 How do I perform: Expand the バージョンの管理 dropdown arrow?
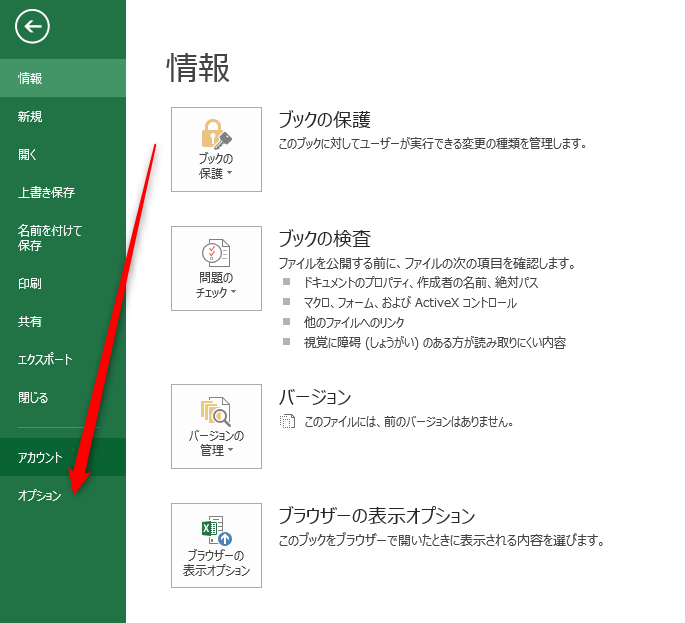pyautogui.click(x=231, y=450)
